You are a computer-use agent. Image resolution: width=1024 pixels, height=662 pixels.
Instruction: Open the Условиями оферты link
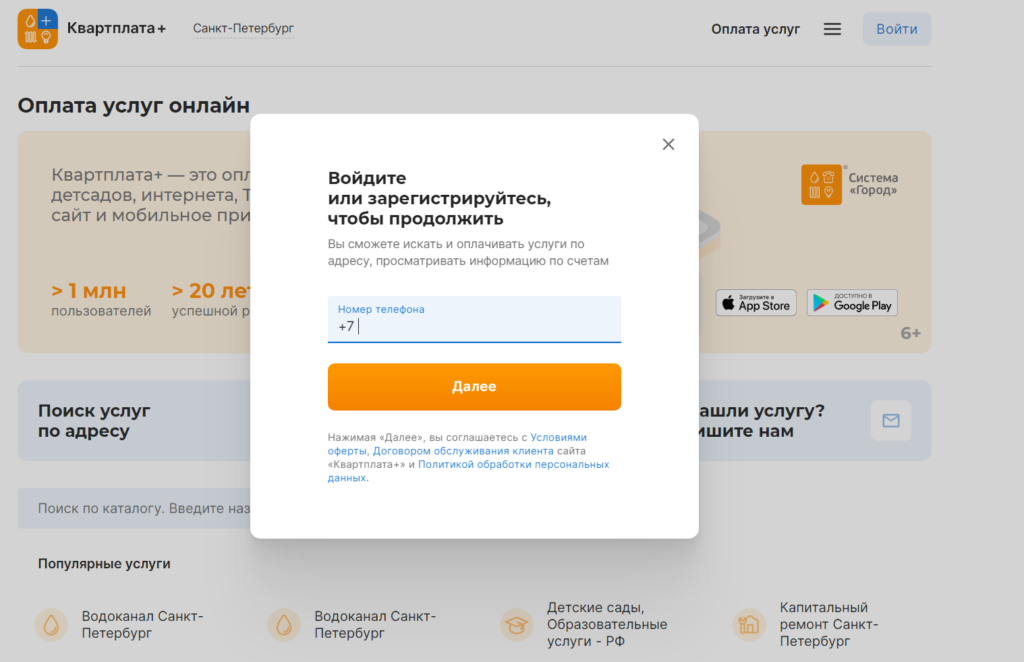457,444
